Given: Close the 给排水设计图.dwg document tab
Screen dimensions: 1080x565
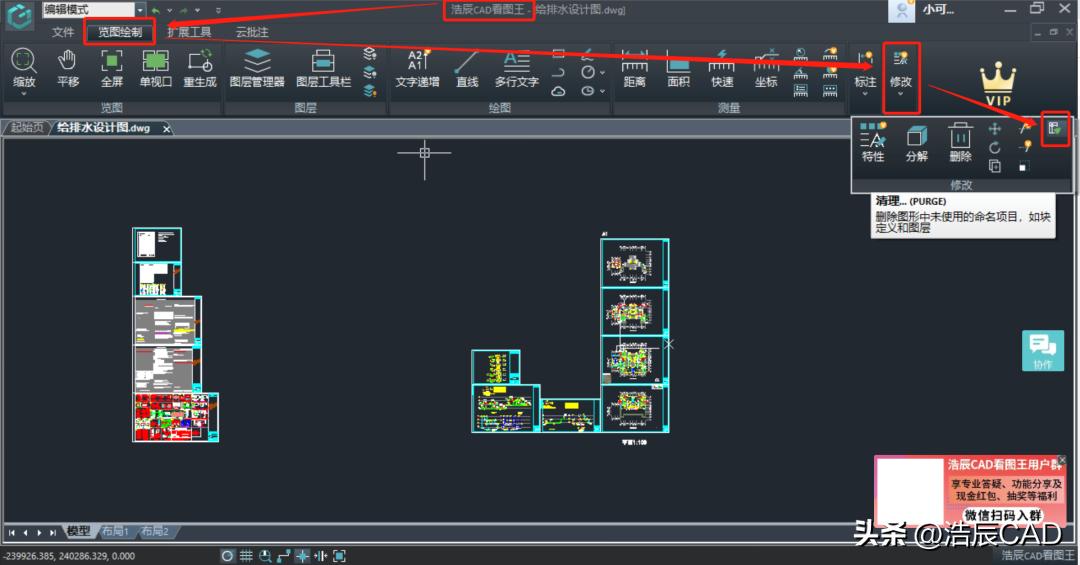Looking at the screenshot, I should (166, 128).
